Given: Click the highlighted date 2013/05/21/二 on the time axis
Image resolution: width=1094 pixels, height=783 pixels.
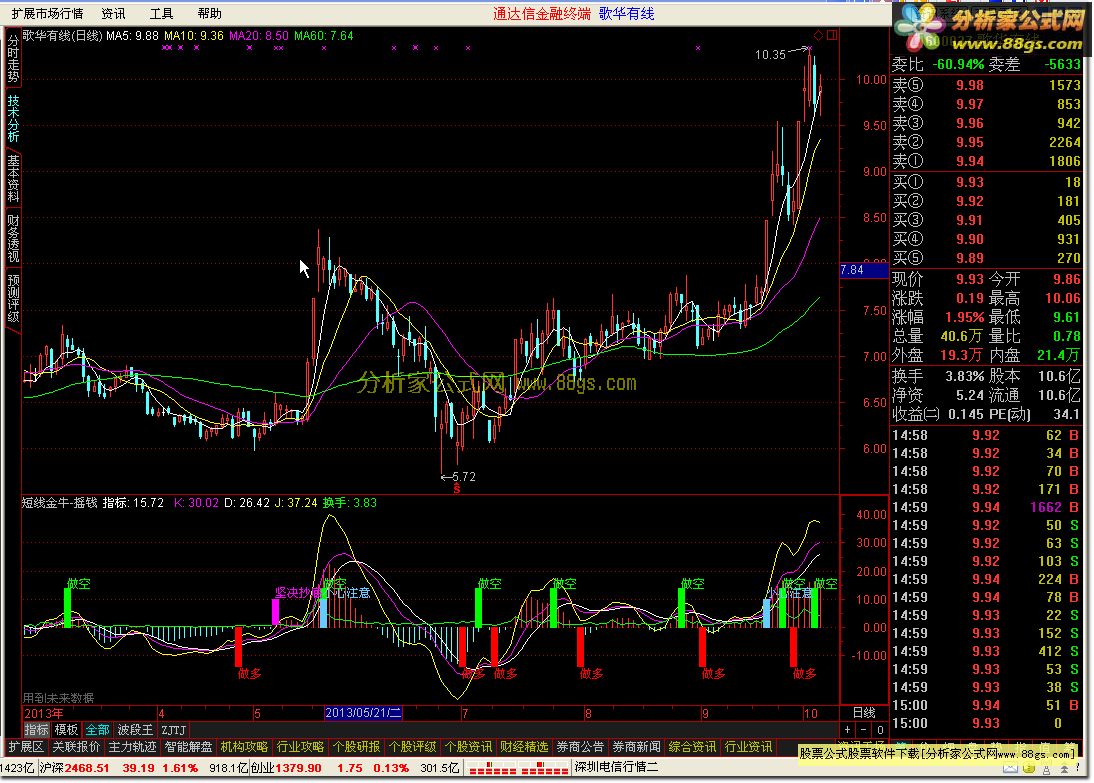Looking at the screenshot, I should 363,713.
